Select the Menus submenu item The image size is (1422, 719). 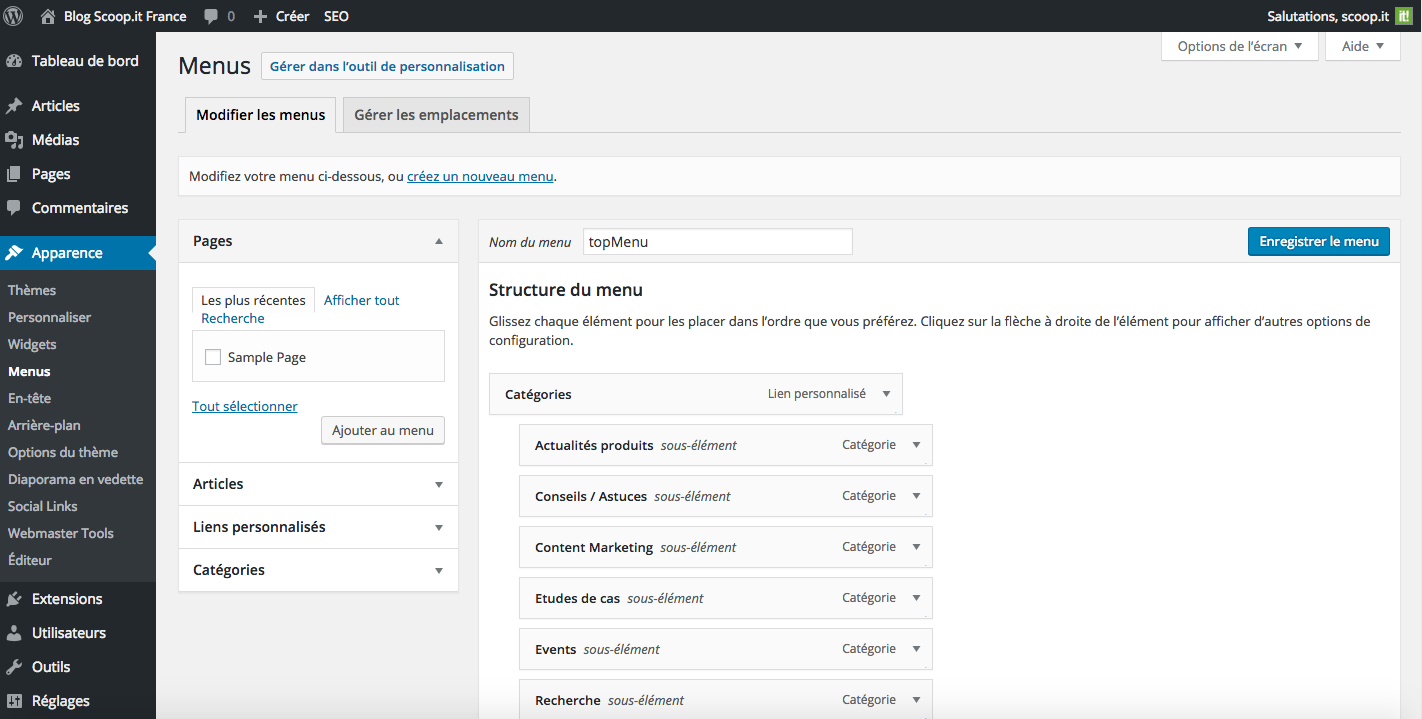(29, 371)
